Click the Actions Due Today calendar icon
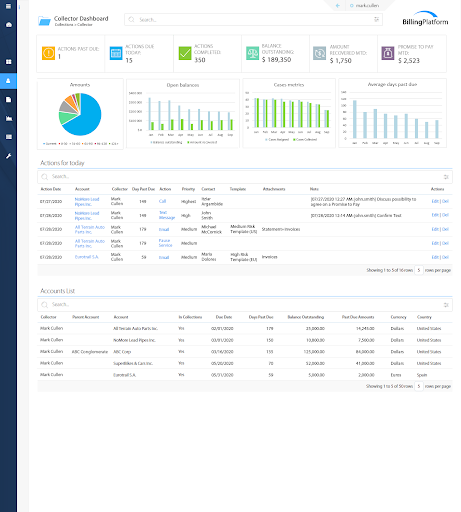This screenshot has width=461, height=512. pyautogui.click(x=116, y=53)
